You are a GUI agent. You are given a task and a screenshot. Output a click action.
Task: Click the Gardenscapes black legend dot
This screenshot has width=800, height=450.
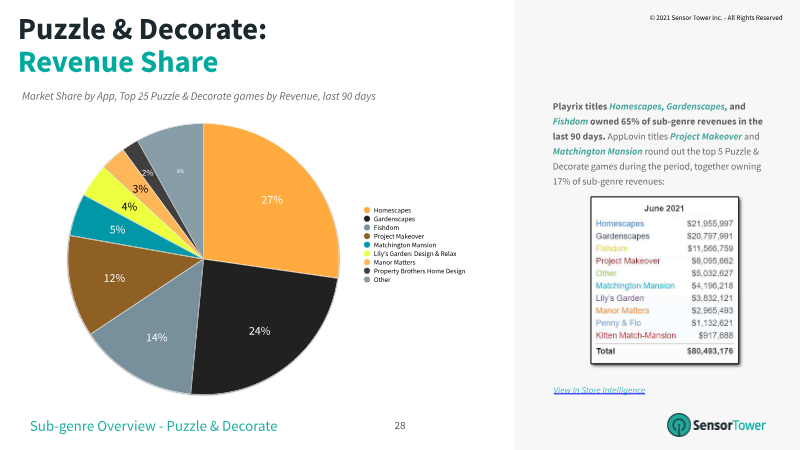[367, 219]
